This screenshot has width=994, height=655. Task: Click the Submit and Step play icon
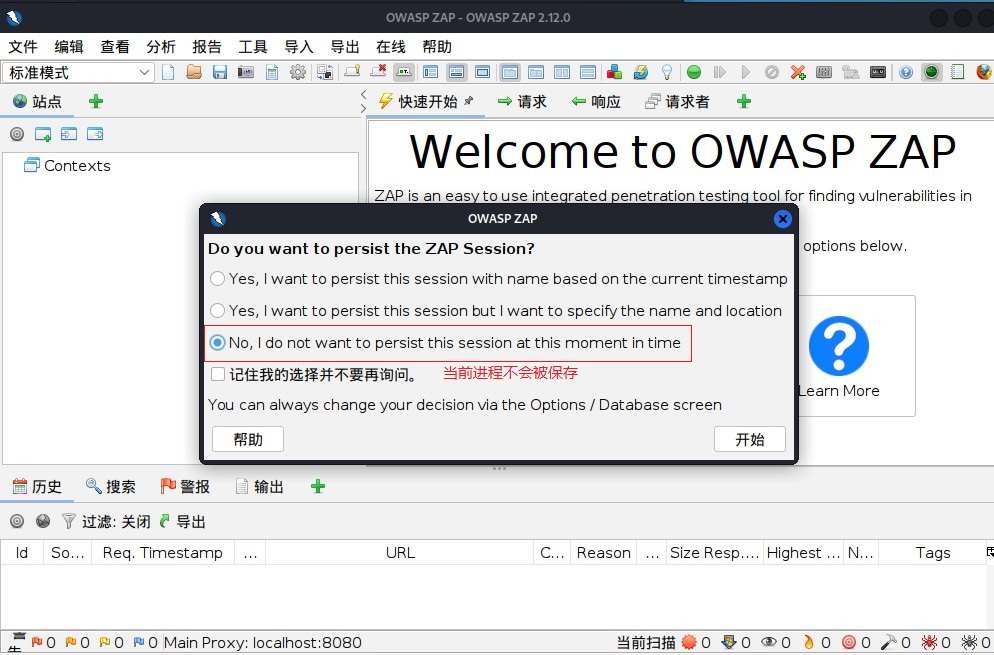[x=720, y=72]
